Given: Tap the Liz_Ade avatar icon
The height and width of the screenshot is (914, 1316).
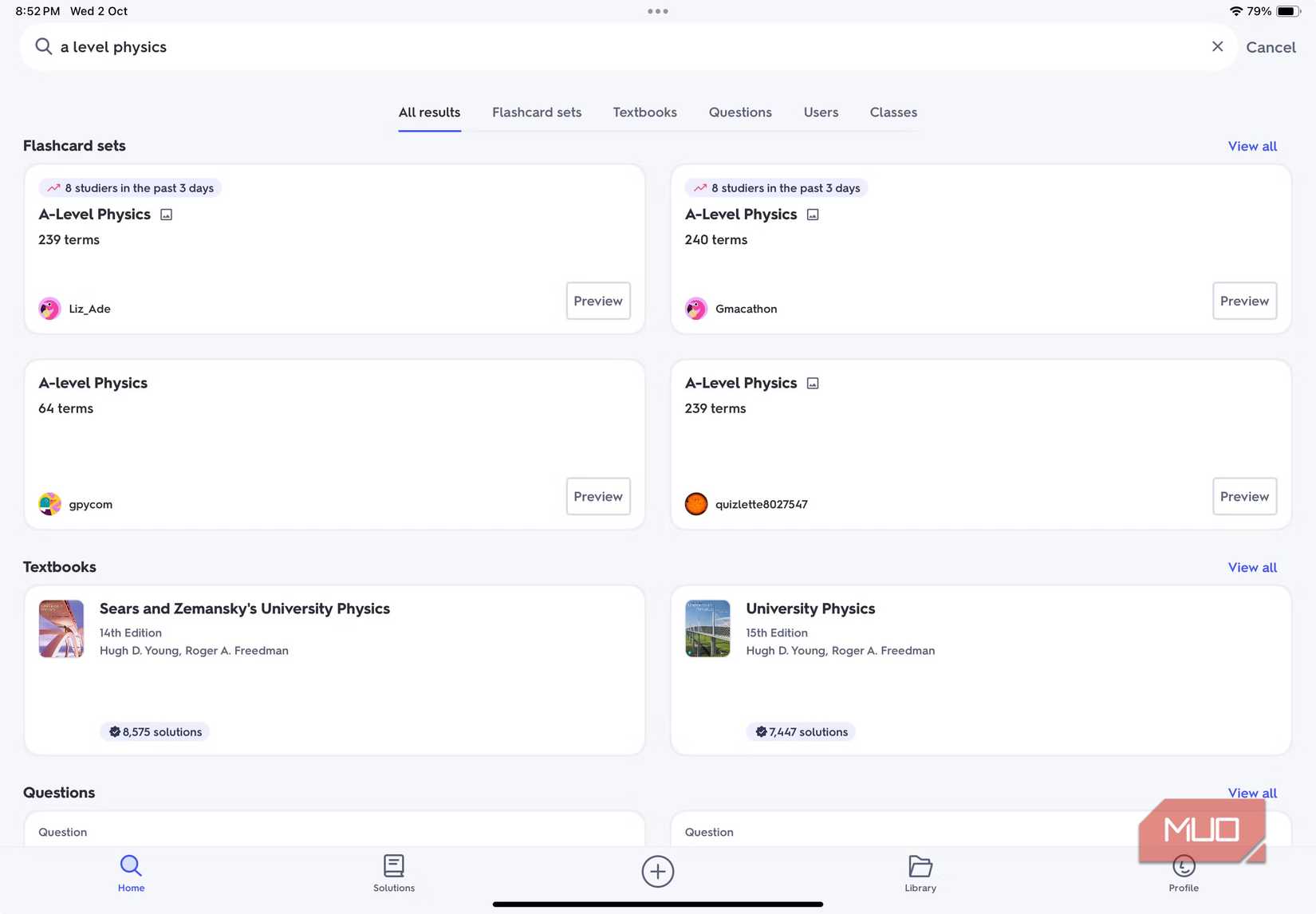Looking at the screenshot, I should pos(49,309).
